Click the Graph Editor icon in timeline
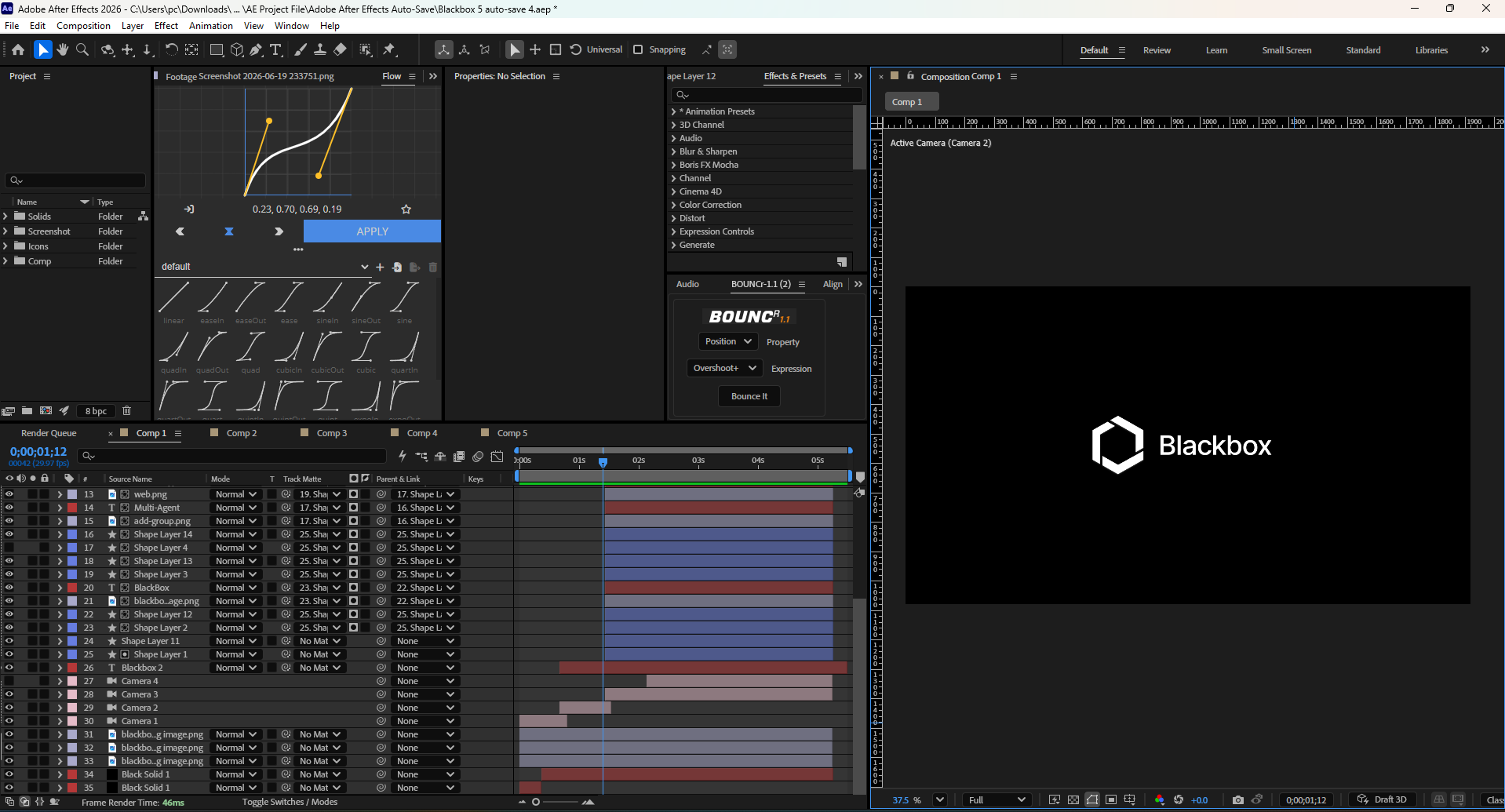The width and height of the screenshot is (1505, 812). 497,456
